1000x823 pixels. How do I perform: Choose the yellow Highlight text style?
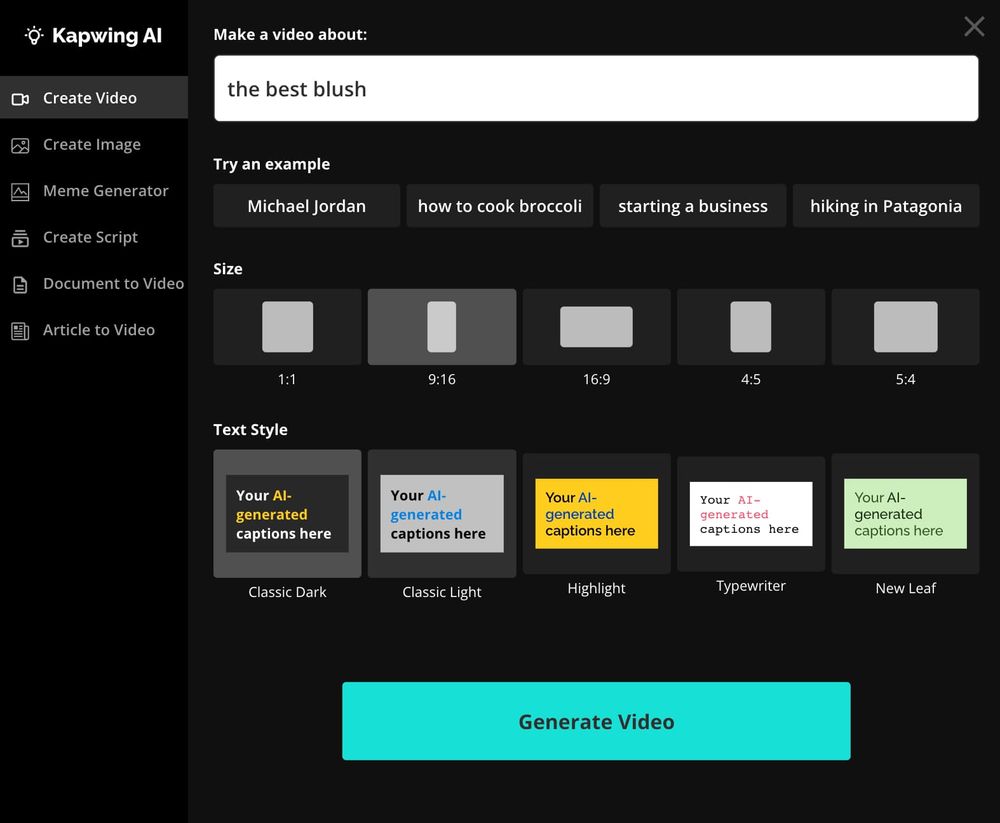(x=596, y=513)
